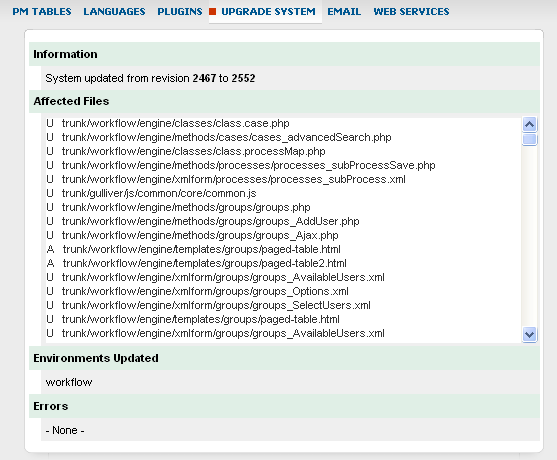Viewport: 557px width, 460px height.
Task: Click the affected files scroll up arrow
Action: (529, 124)
